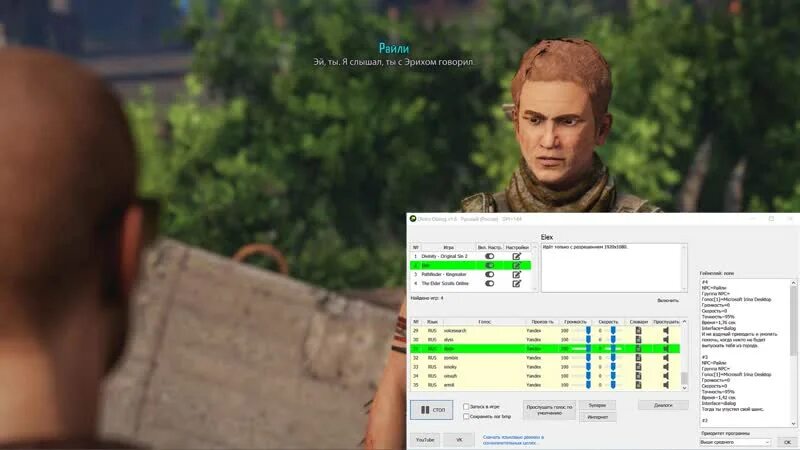Click log panel scrollbar up arrow
This screenshot has height=450, width=800.
click(793, 283)
